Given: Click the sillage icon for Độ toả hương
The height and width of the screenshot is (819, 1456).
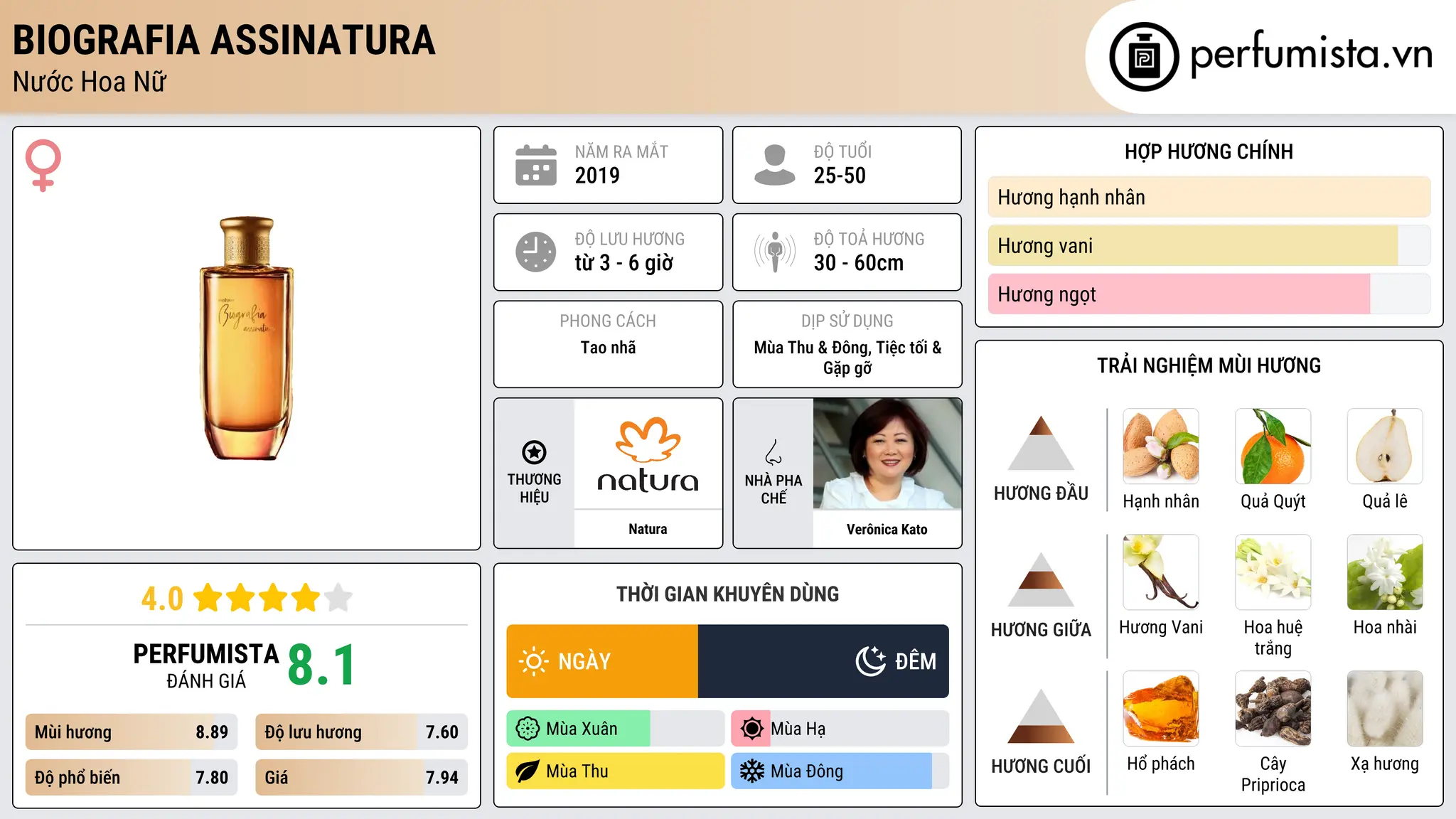Looking at the screenshot, I should (775, 252).
